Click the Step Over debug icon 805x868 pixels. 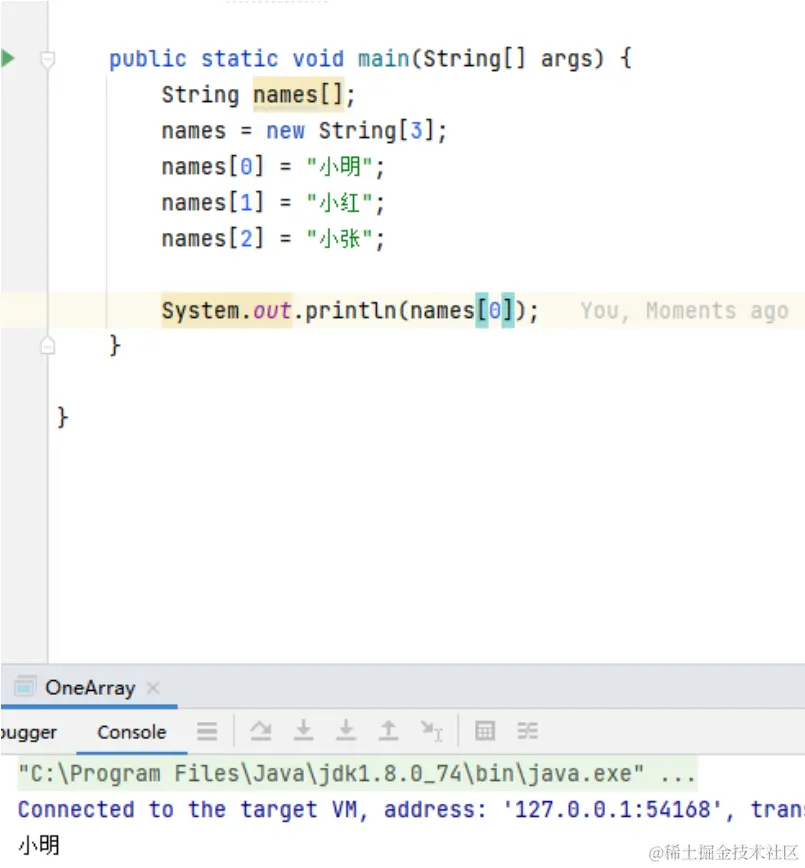click(261, 731)
